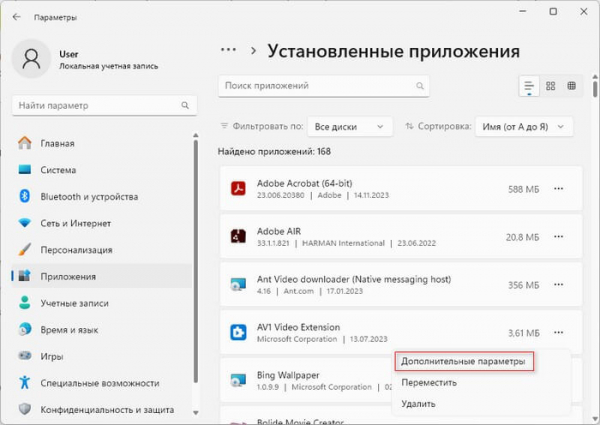This screenshot has width=600, height=425.
Task: Click Найдено приложений: 168 label
Action: 274,151
